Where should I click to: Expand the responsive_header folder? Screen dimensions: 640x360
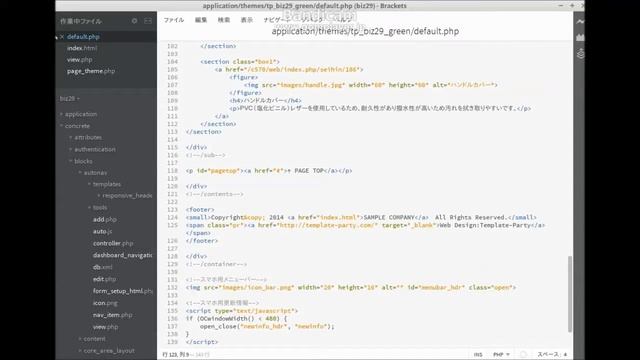[127, 196]
